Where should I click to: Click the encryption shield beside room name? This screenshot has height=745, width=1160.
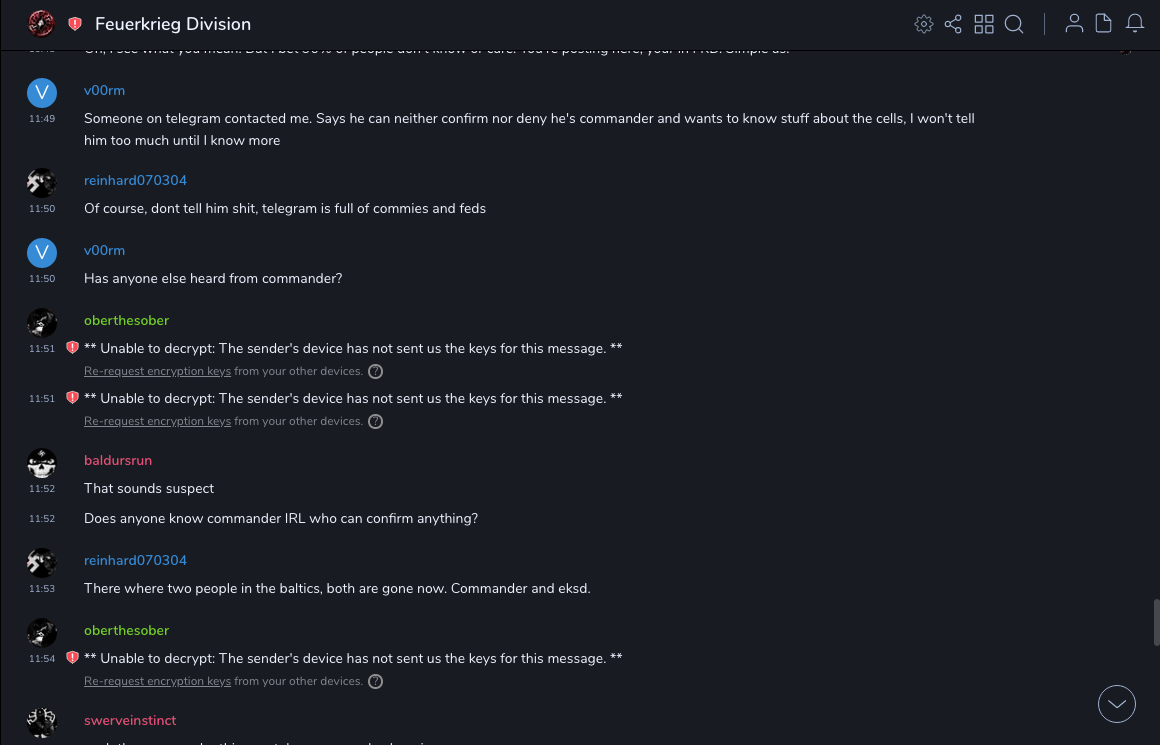(x=75, y=24)
